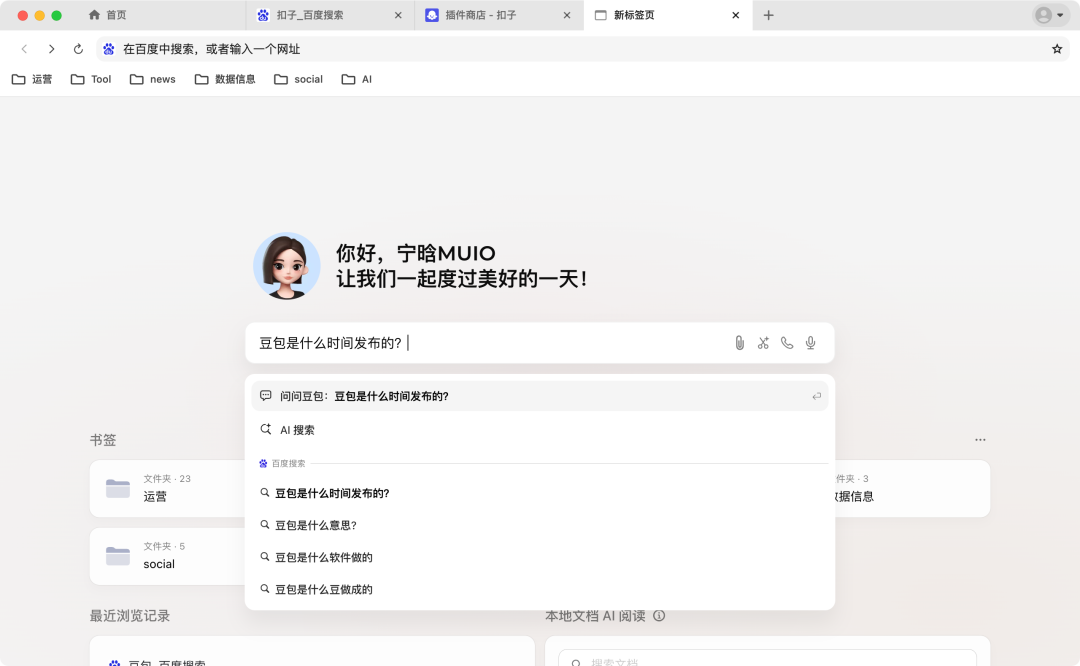The image size is (1080, 666).
Task: Click the 问问豆包 chat bubble icon
Action: (x=265, y=395)
